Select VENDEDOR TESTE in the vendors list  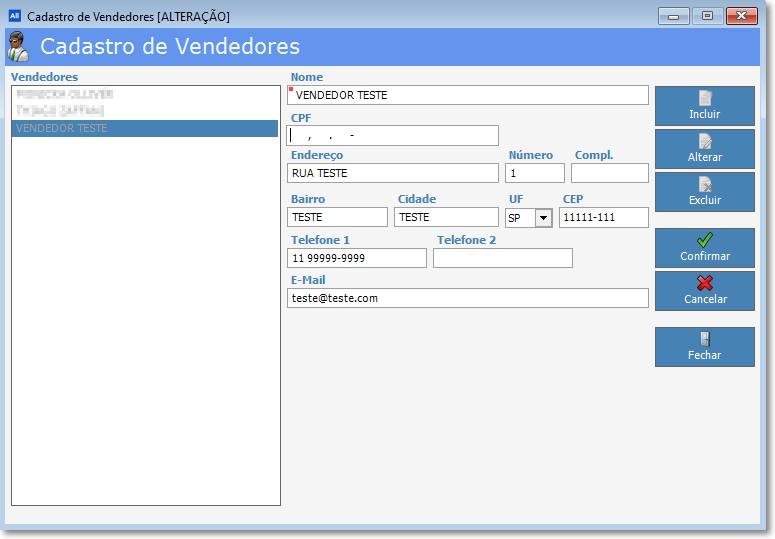click(x=144, y=129)
